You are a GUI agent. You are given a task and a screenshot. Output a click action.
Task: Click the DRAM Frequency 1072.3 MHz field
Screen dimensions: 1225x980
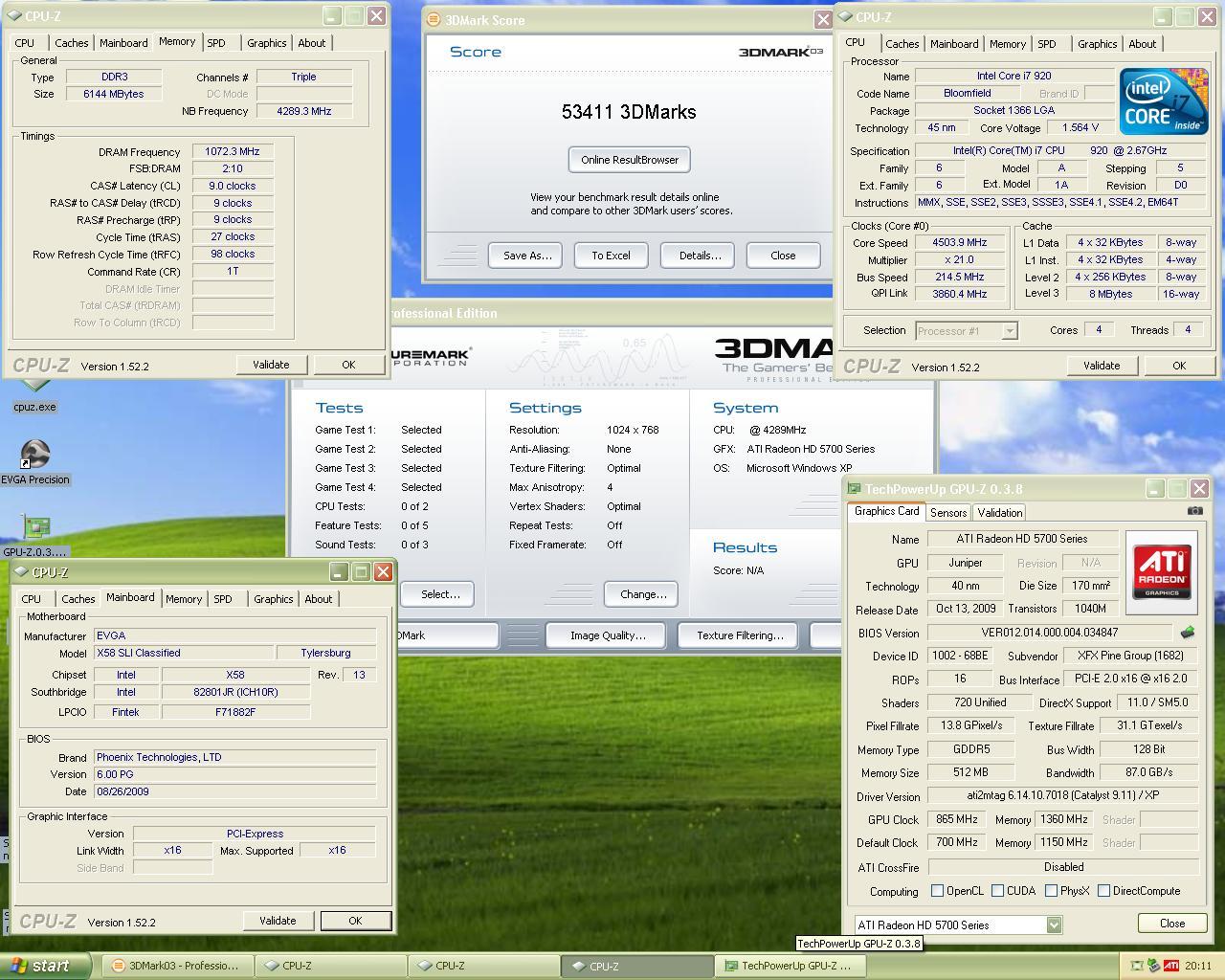[233, 151]
